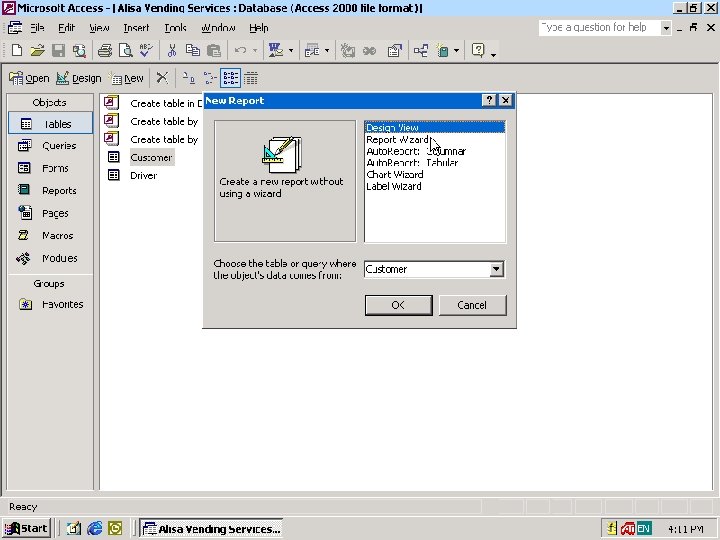The width and height of the screenshot is (720, 540).
Task: Open the Customer table/query combo box arrow
Action: 496,269
